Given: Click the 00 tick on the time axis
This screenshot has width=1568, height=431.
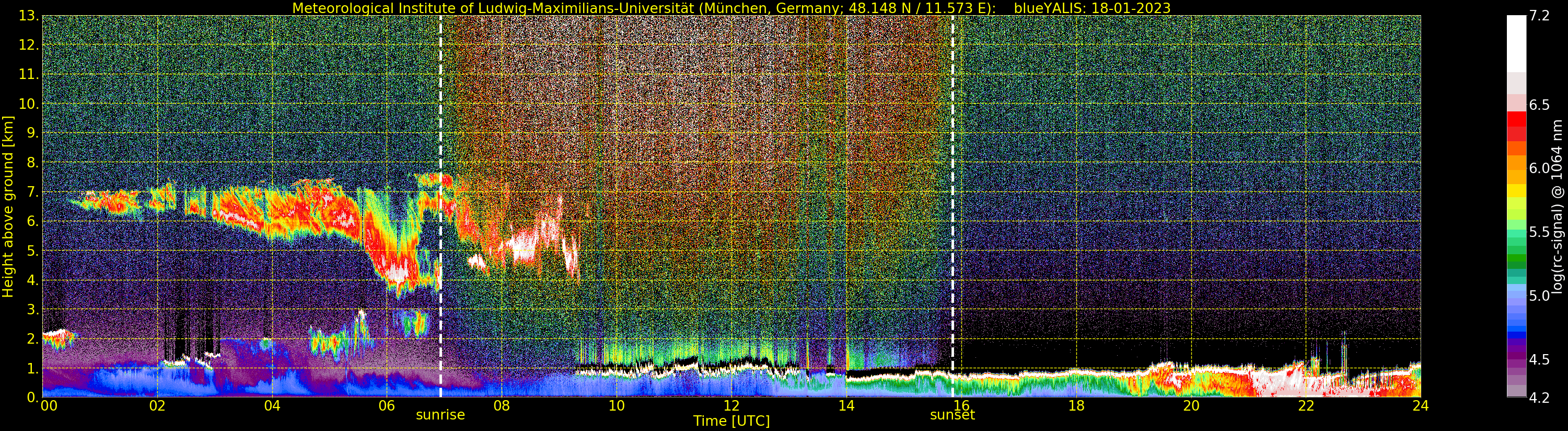Looking at the screenshot, I should [x=48, y=405].
